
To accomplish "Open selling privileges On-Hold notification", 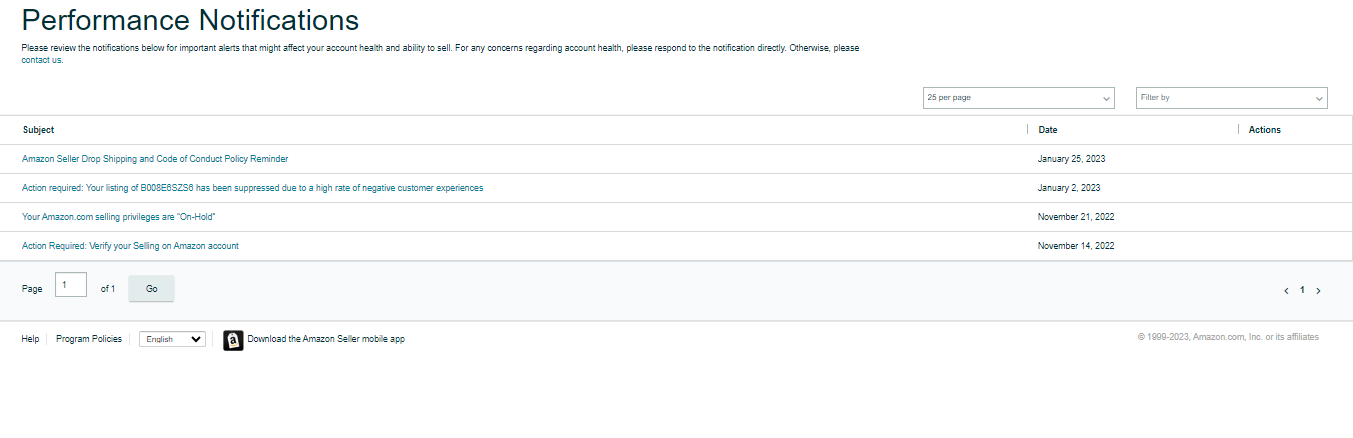I will [x=119, y=217].
